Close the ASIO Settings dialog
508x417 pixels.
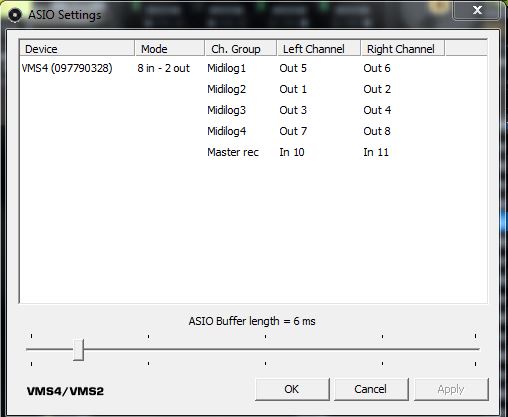(x=477, y=10)
